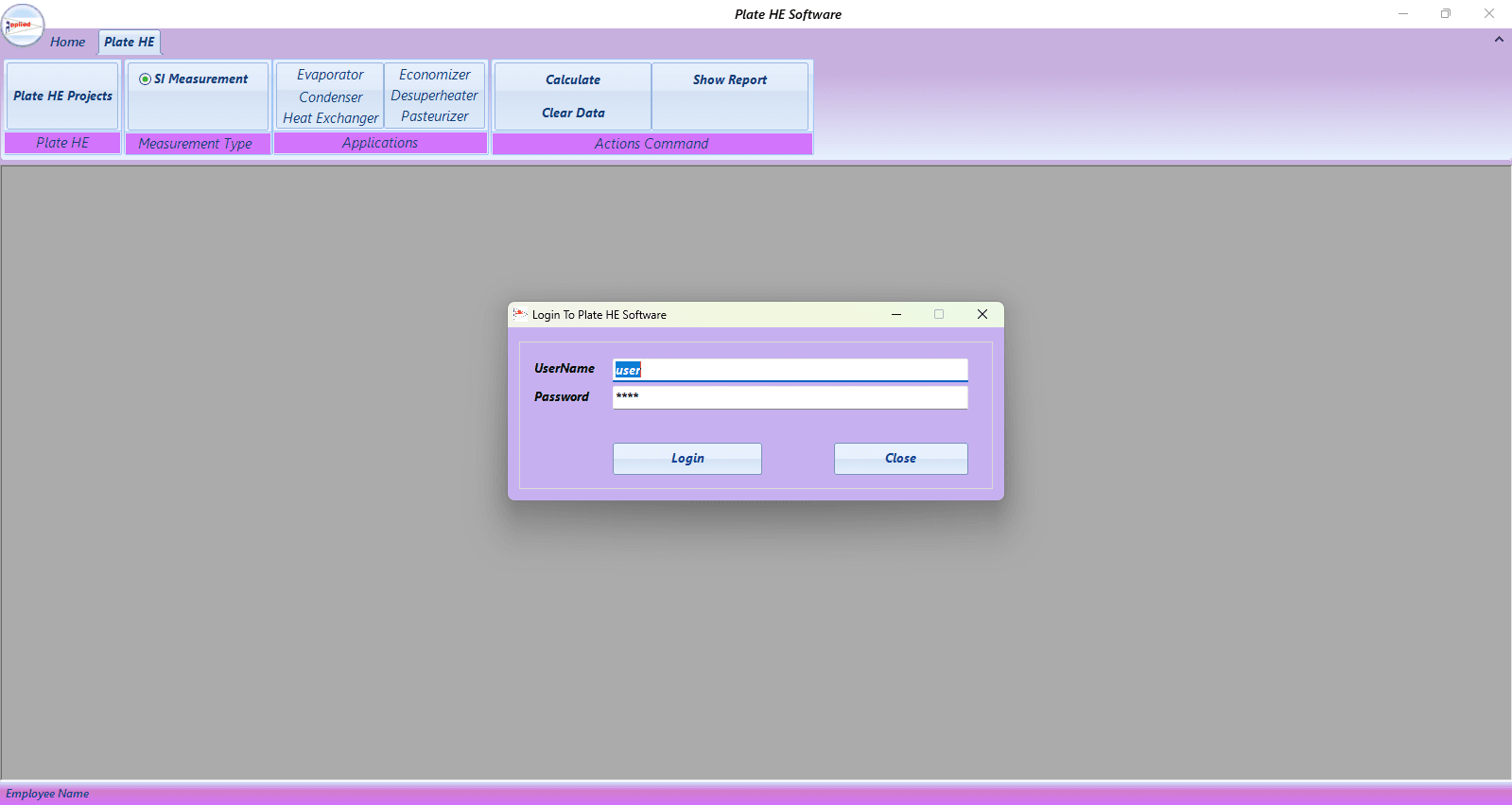
Task: Switch to the Plate HE tab
Action: point(130,42)
